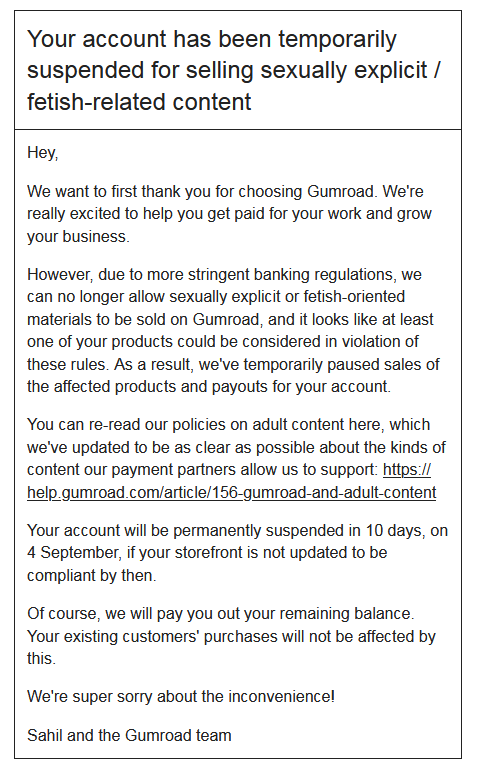The width and height of the screenshot is (478, 769).
Task: Click the "existing customers' purchases" line
Action: tap(231, 637)
